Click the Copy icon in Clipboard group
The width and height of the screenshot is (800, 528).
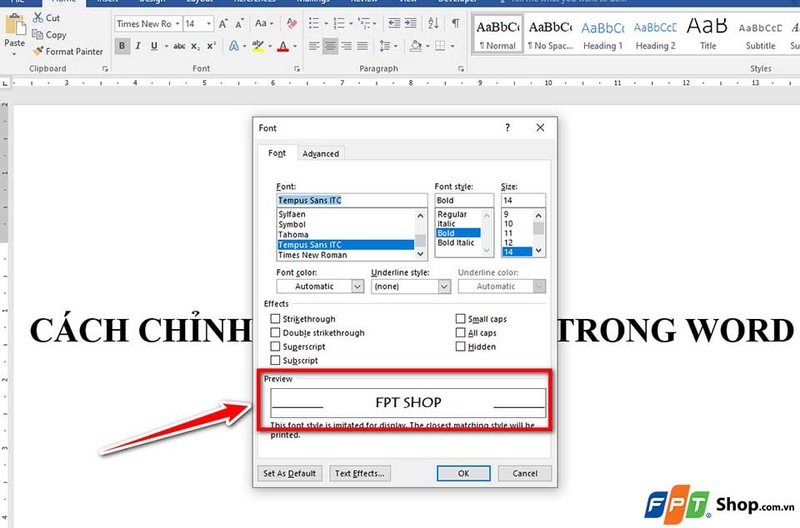[x=37, y=35]
